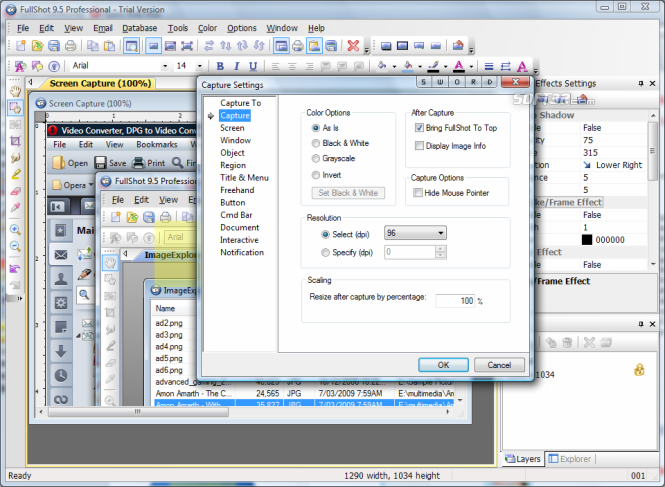This screenshot has height=487, width=665.
Task: Create a new image with New icon
Action: tap(21, 45)
